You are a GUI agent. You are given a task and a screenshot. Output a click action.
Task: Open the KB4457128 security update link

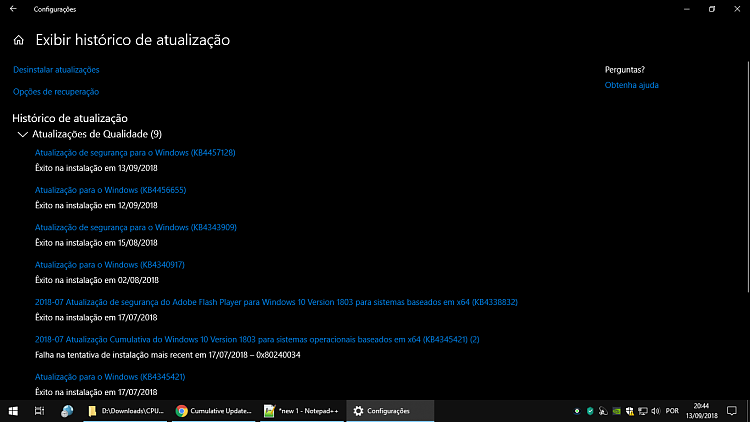pyautogui.click(x=135, y=153)
